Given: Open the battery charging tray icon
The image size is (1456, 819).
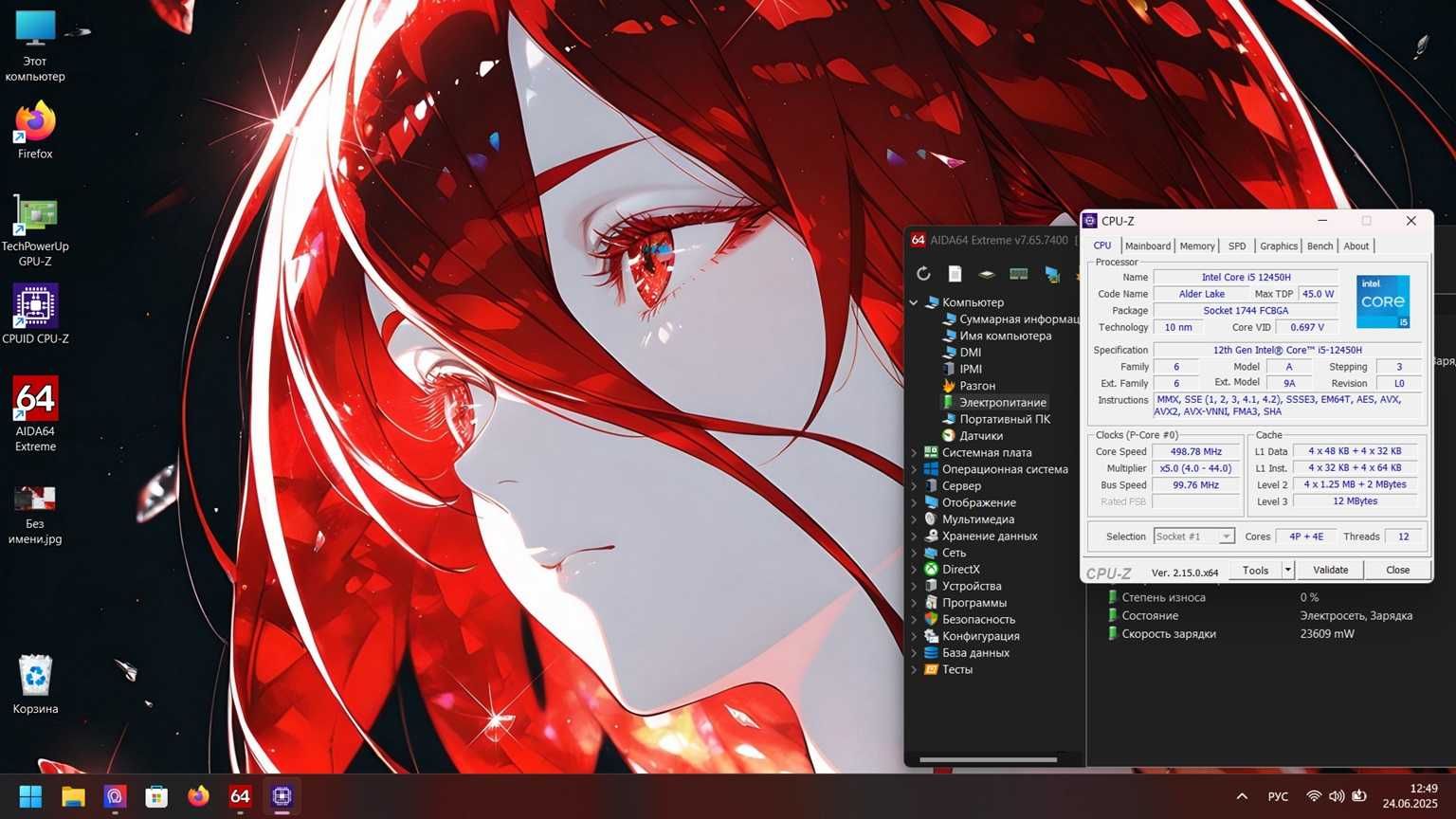Looking at the screenshot, I should 1359,796.
